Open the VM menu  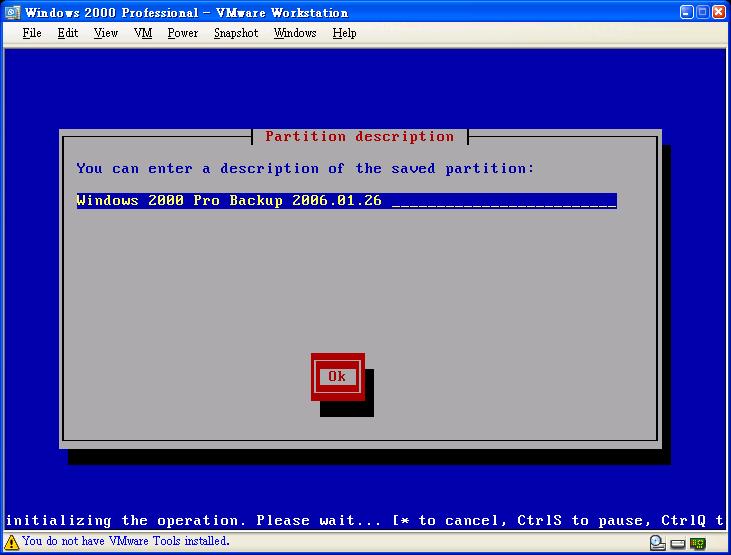click(x=143, y=33)
